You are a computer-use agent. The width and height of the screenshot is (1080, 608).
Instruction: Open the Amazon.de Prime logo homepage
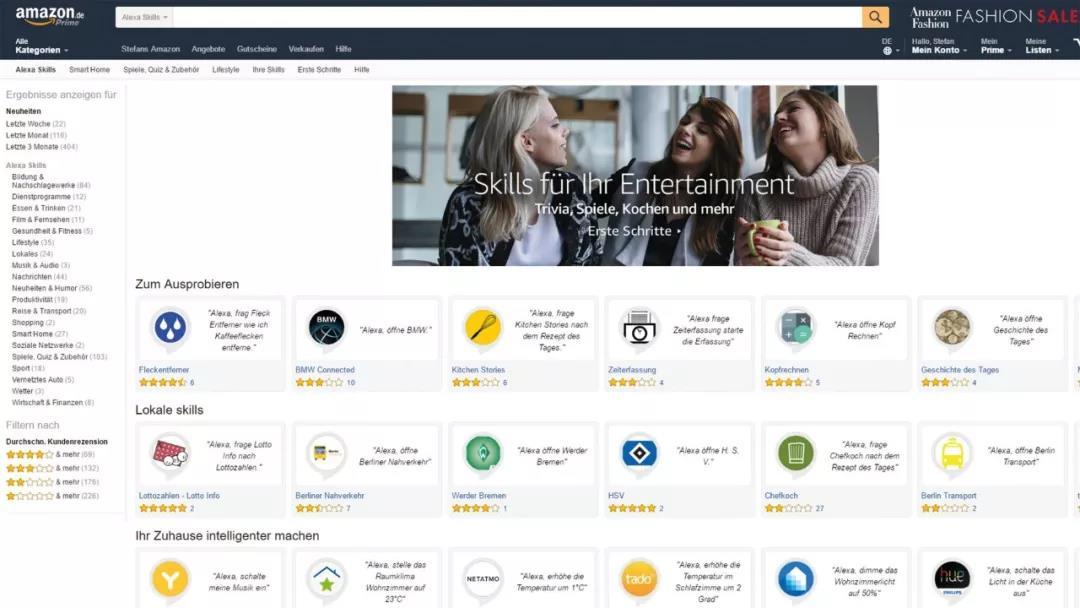pyautogui.click(x=50, y=16)
